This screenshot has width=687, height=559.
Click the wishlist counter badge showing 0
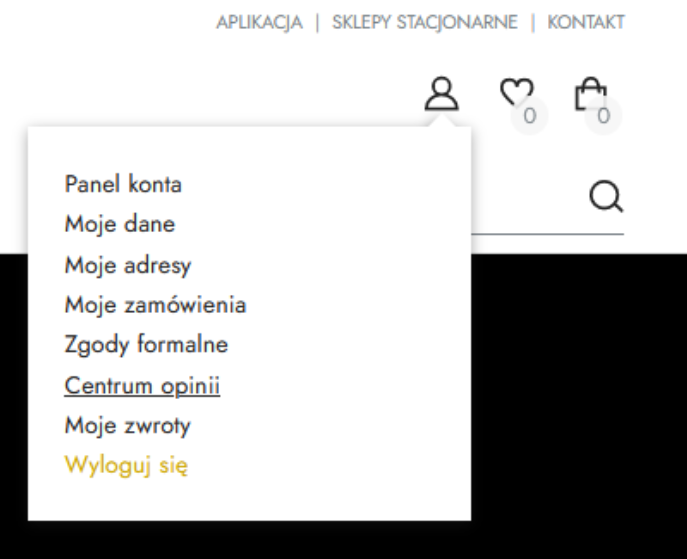529,116
